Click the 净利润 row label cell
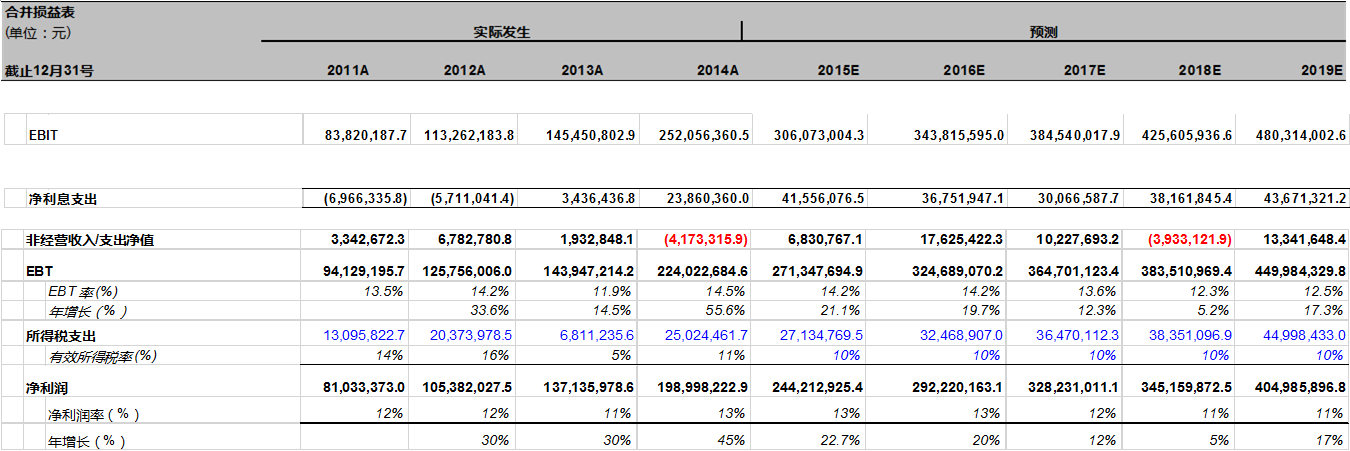Image resolution: width=1350 pixels, height=451 pixels. pos(47,386)
